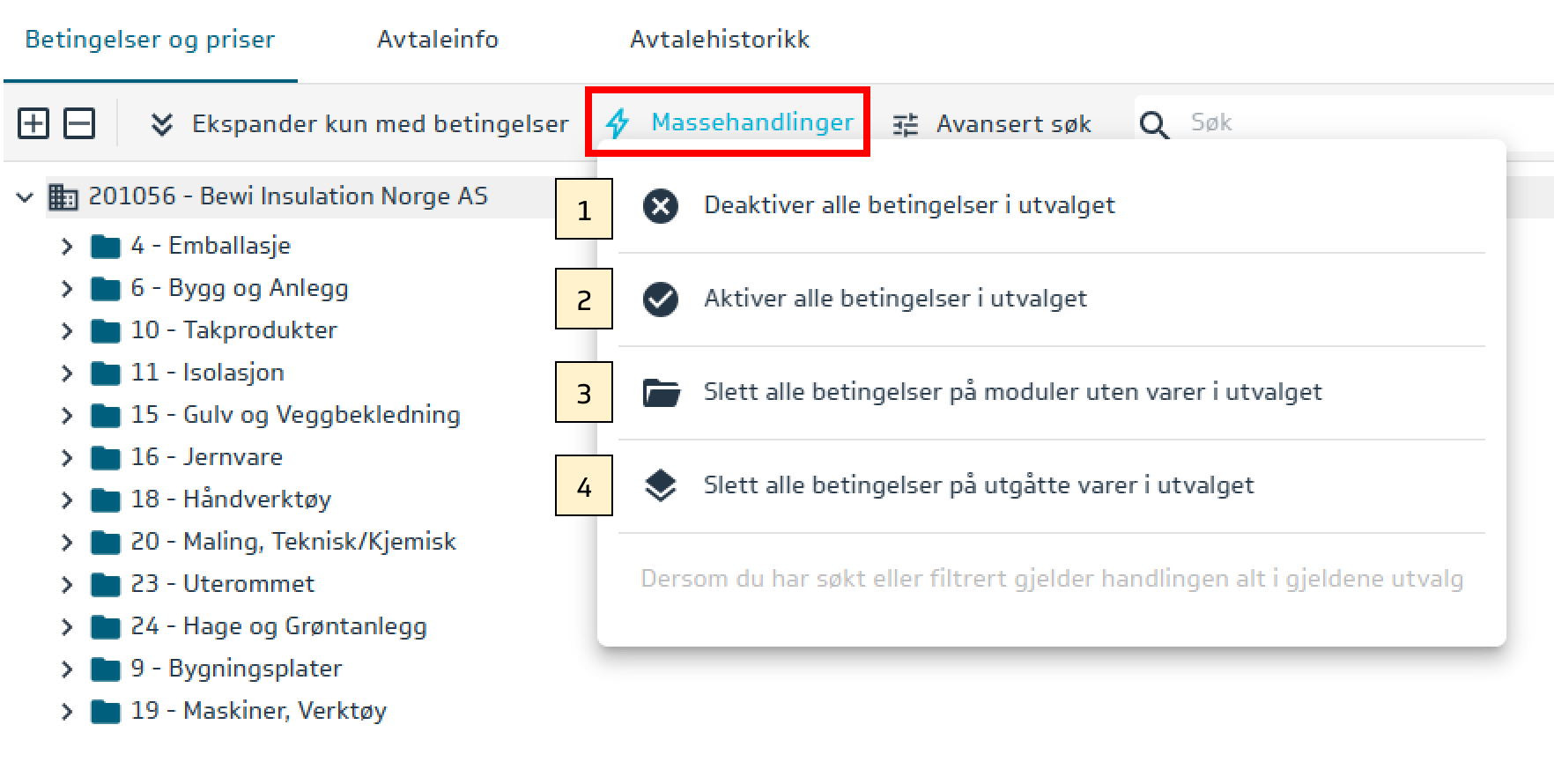Click the Aktiver checkmark circle icon
Viewport: 1554px width, 784px height.
[x=661, y=300]
